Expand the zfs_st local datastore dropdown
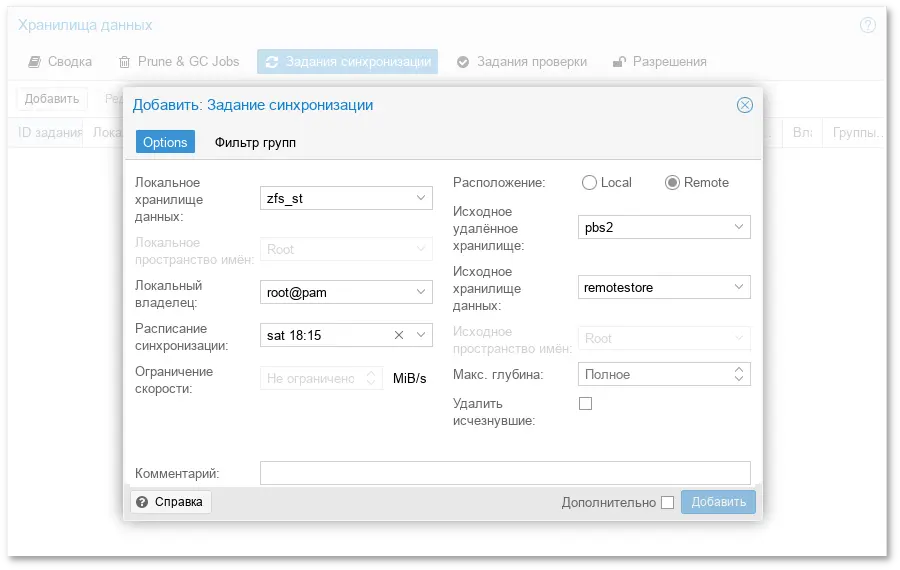The image size is (900, 570). 421,198
